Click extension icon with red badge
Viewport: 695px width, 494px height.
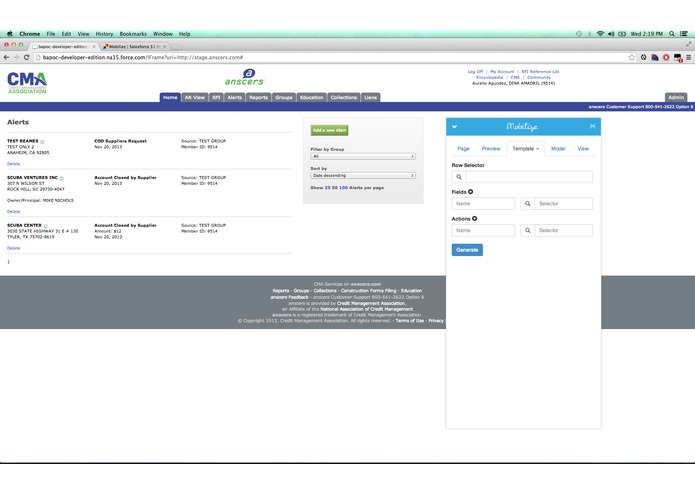(x=678, y=58)
